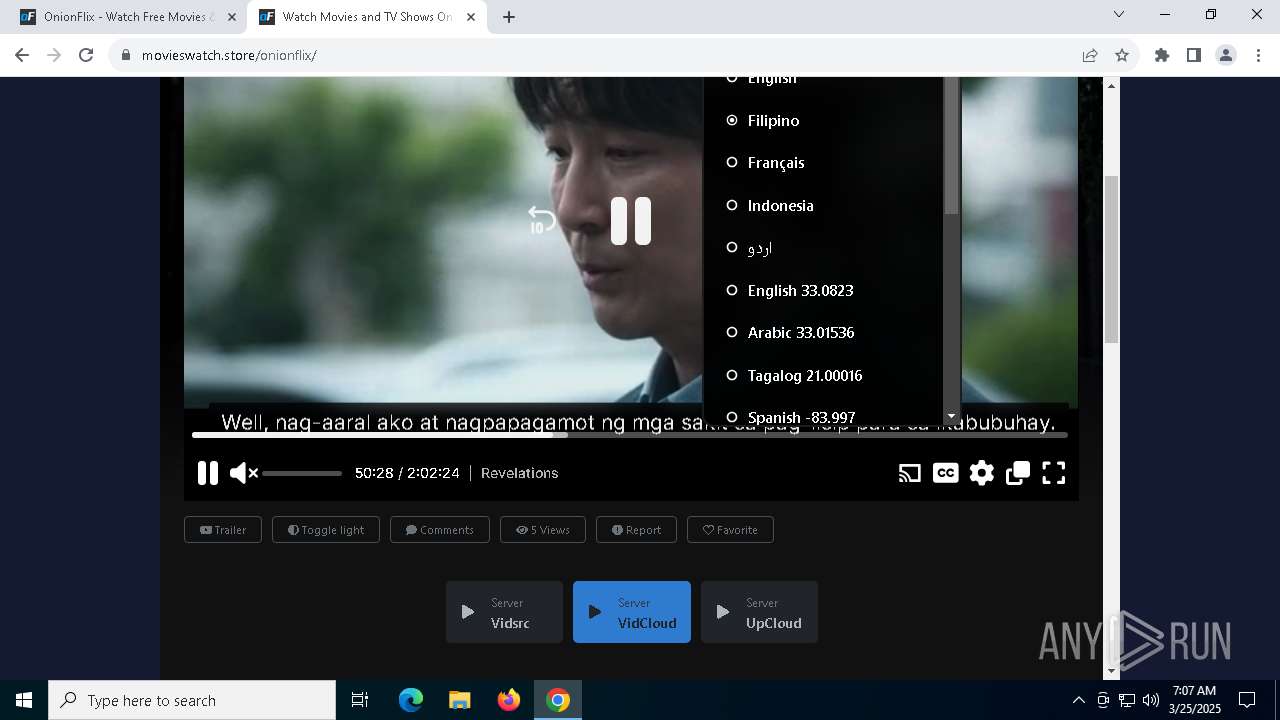Click the subtitle list scrollbar thumb

click(x=951, y=146)
